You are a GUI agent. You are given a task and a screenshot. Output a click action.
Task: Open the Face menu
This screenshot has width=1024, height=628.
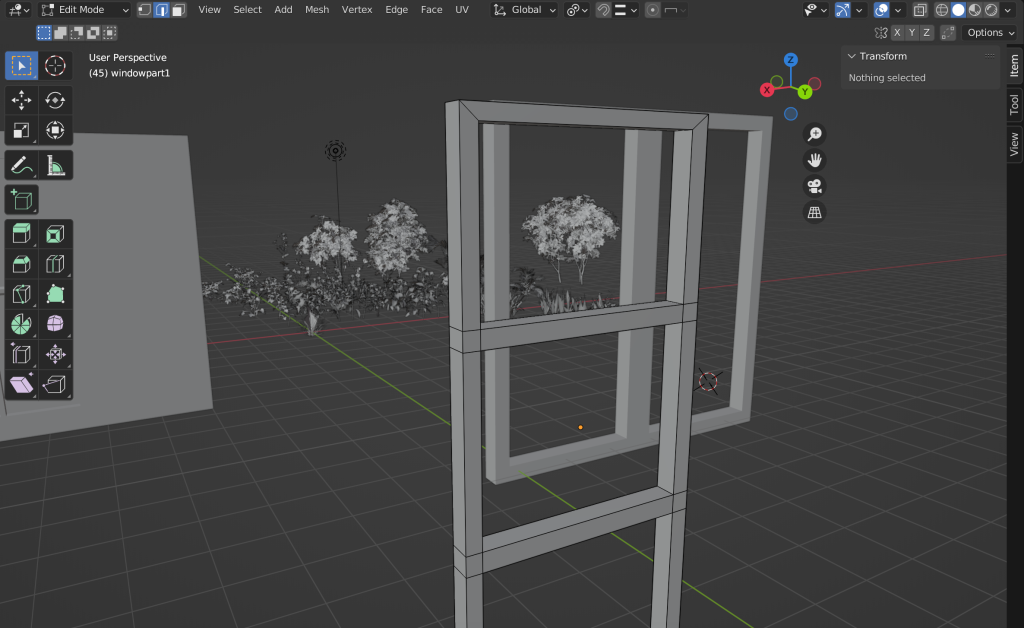(x=431, y=10)
